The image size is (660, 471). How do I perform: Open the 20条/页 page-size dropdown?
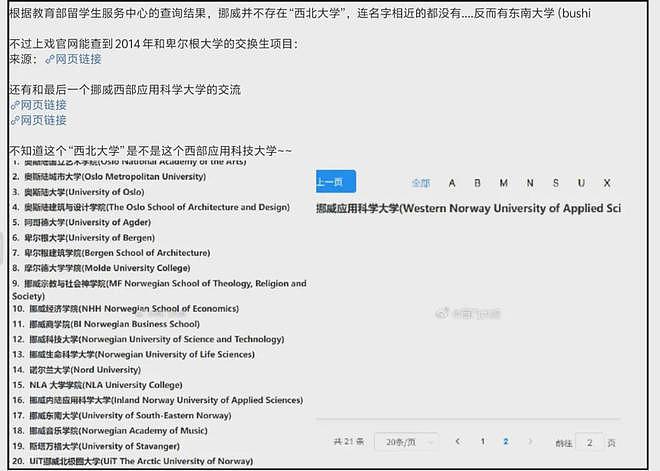pyautogui.click(x=406, y=442)
